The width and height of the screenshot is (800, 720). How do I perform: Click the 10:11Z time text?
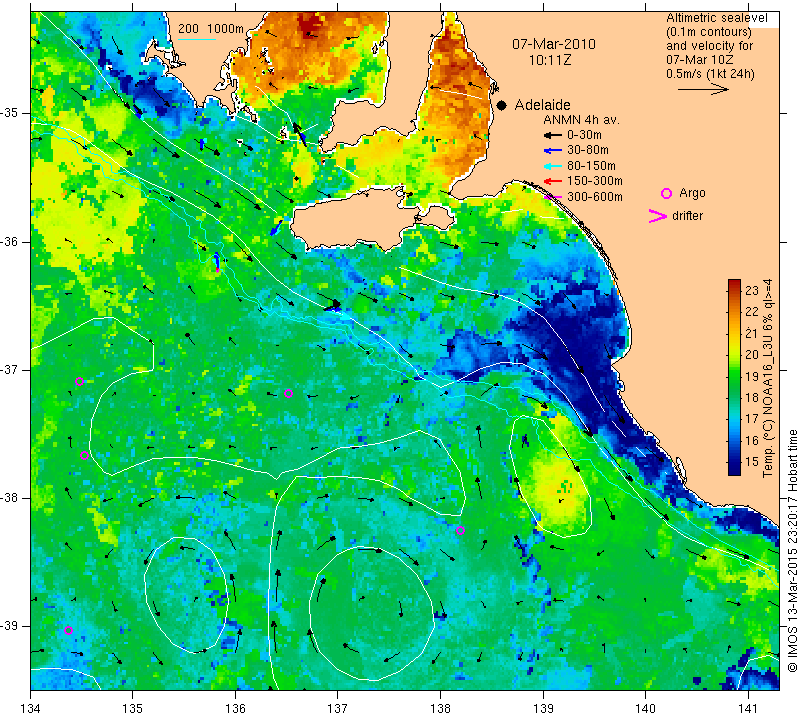(x=549, y=60)
